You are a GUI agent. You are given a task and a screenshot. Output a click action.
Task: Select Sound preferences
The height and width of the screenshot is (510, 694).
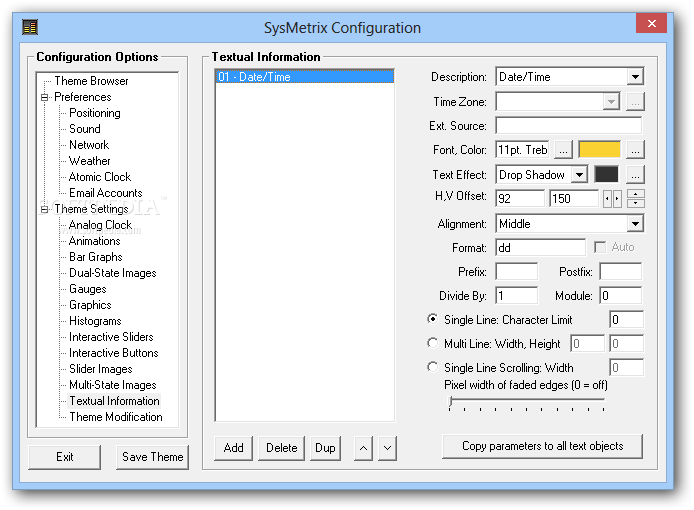(x=85, y=129)
